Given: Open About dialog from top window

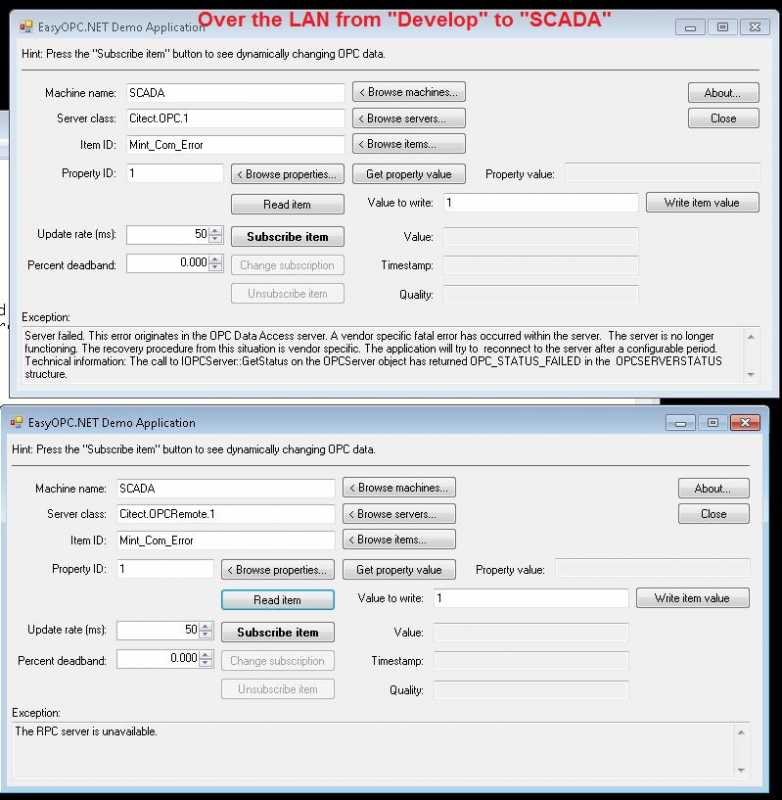Looking at the screenshot, I should pyautogui.click(x=723, y=93).
